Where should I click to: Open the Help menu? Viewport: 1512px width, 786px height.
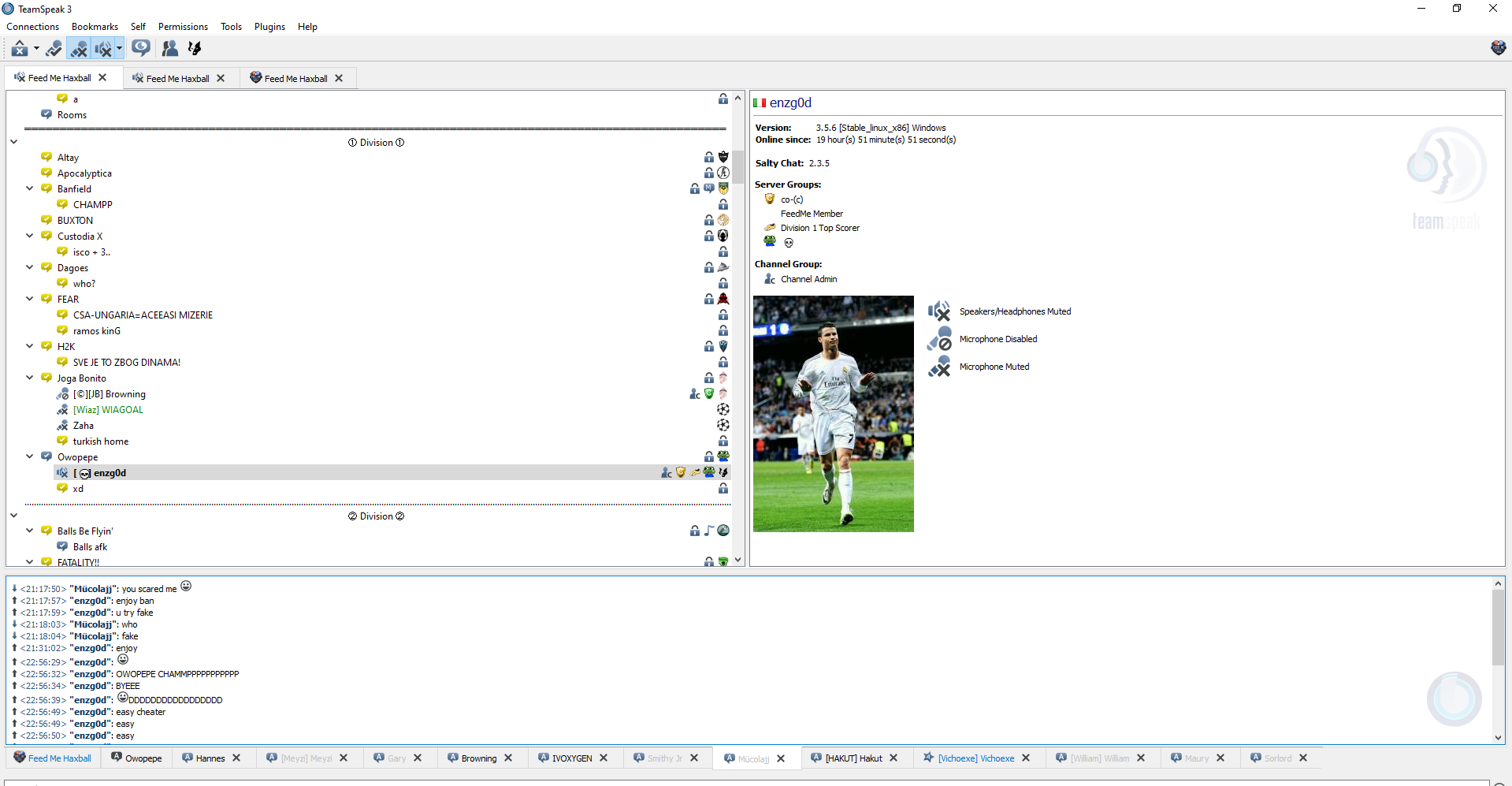(x=307, y=27)
